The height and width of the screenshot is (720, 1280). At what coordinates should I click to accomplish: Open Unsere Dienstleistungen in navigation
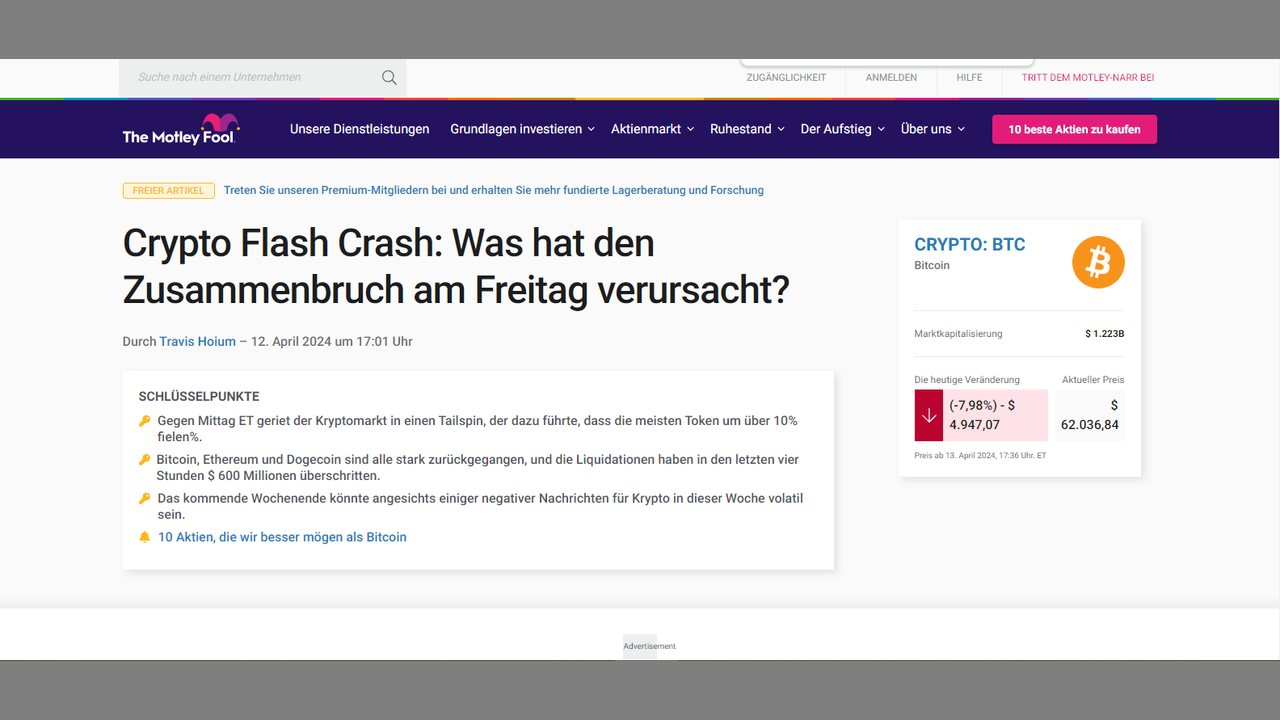coord(359,129)
